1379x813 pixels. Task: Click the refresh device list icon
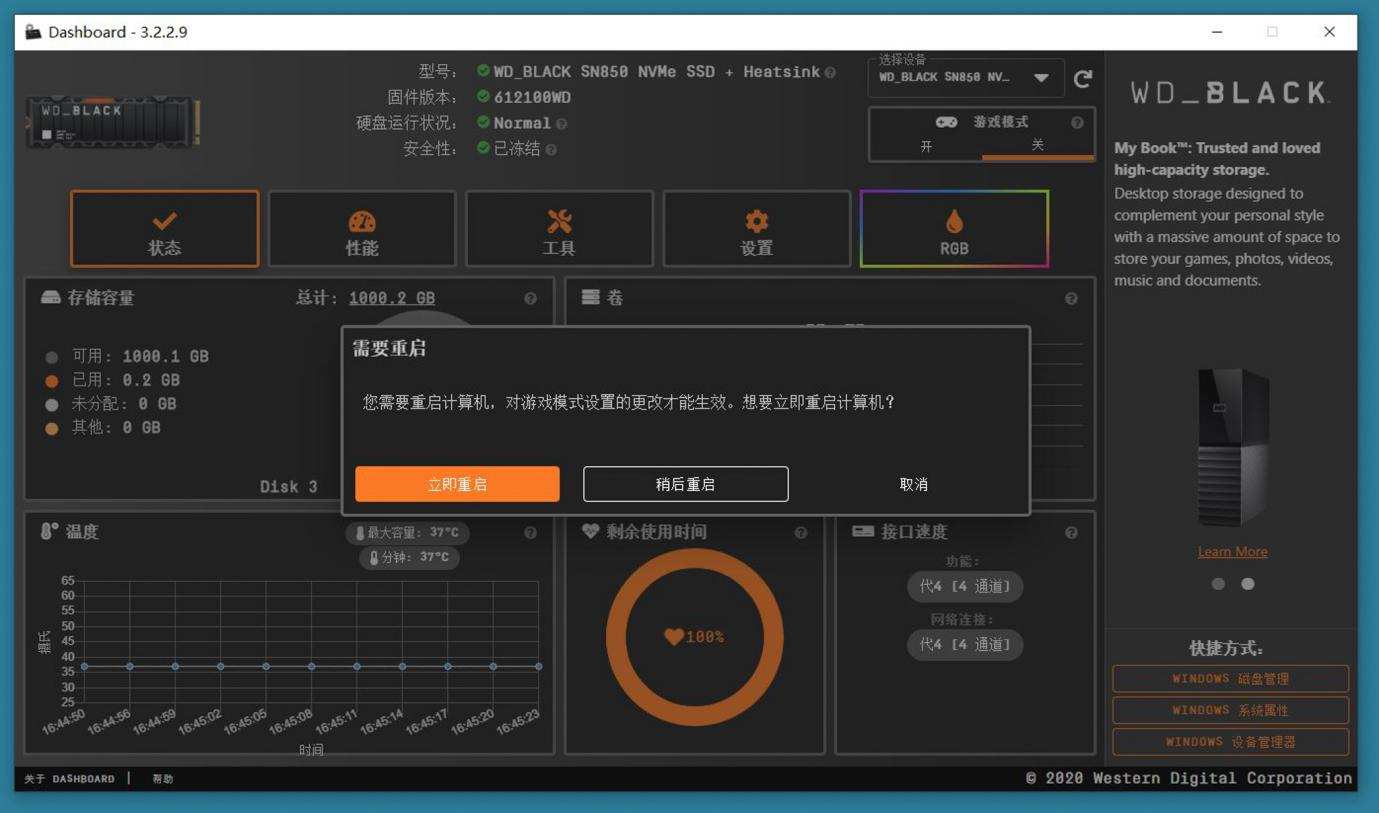(x=1082, y=79)
